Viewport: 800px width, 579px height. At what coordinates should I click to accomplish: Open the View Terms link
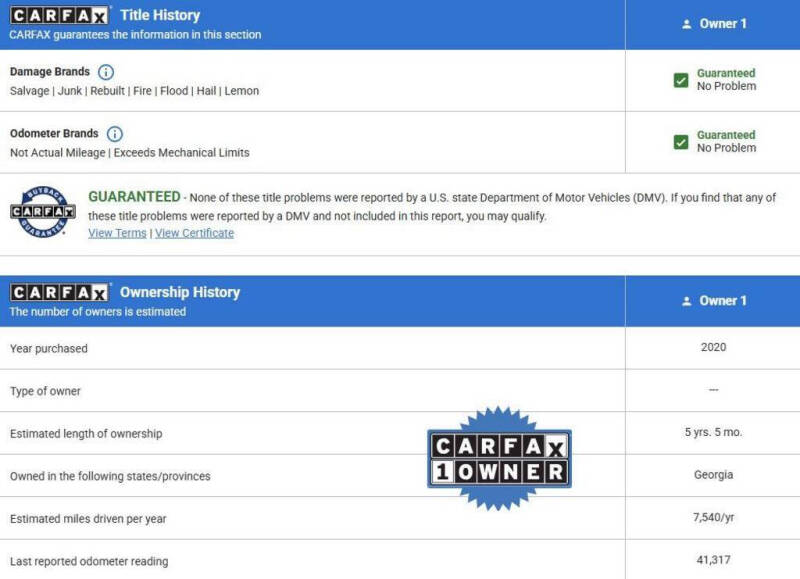tap(117, 233)
